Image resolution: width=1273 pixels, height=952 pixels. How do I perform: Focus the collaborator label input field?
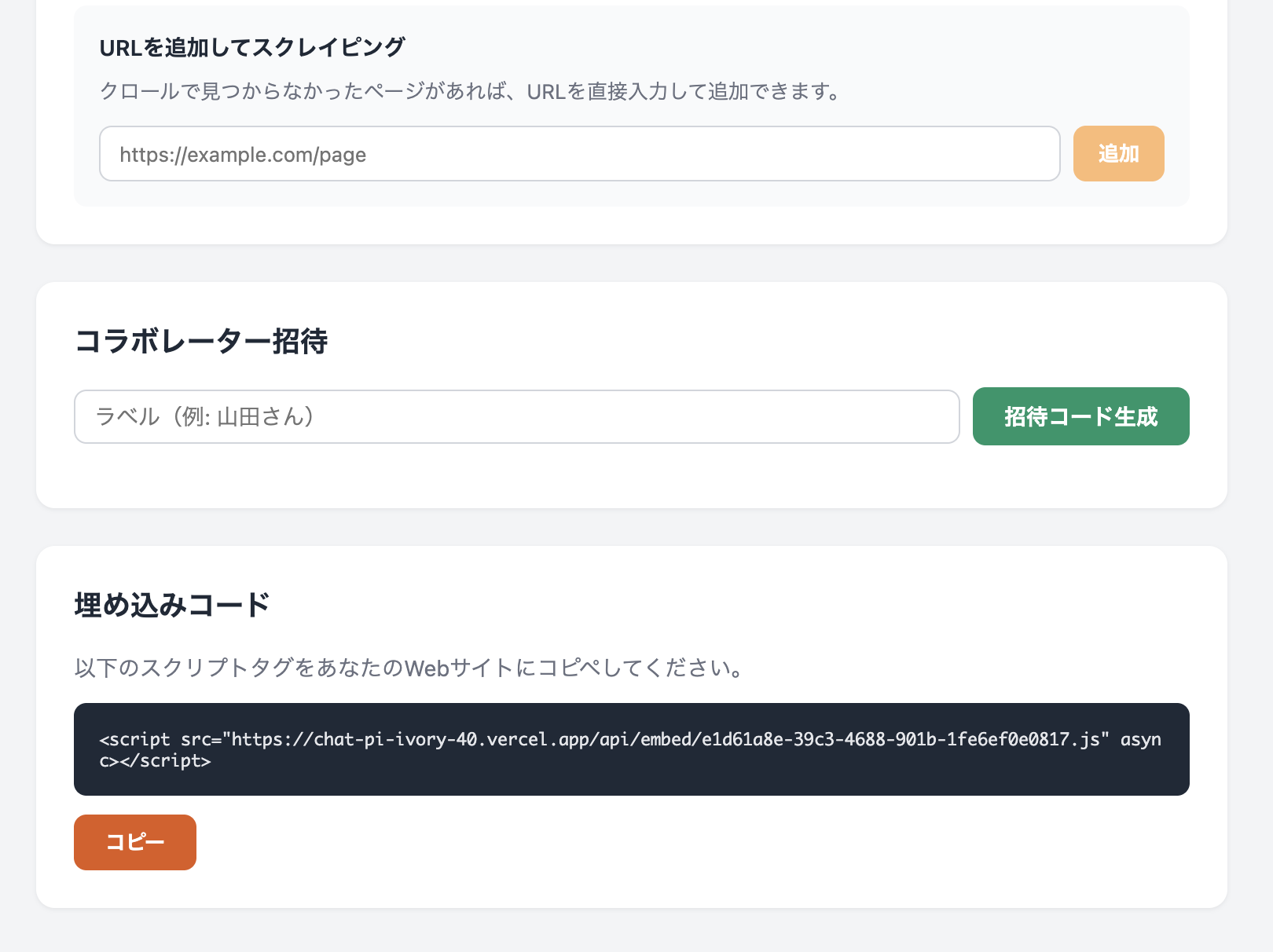click(516, 417)
